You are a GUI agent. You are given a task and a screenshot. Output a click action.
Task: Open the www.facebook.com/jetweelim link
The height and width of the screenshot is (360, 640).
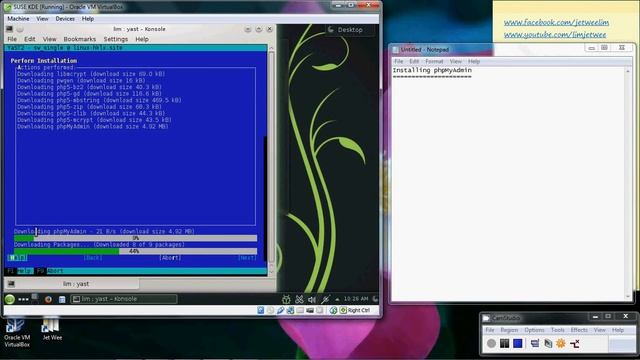[x=556, y=22]
